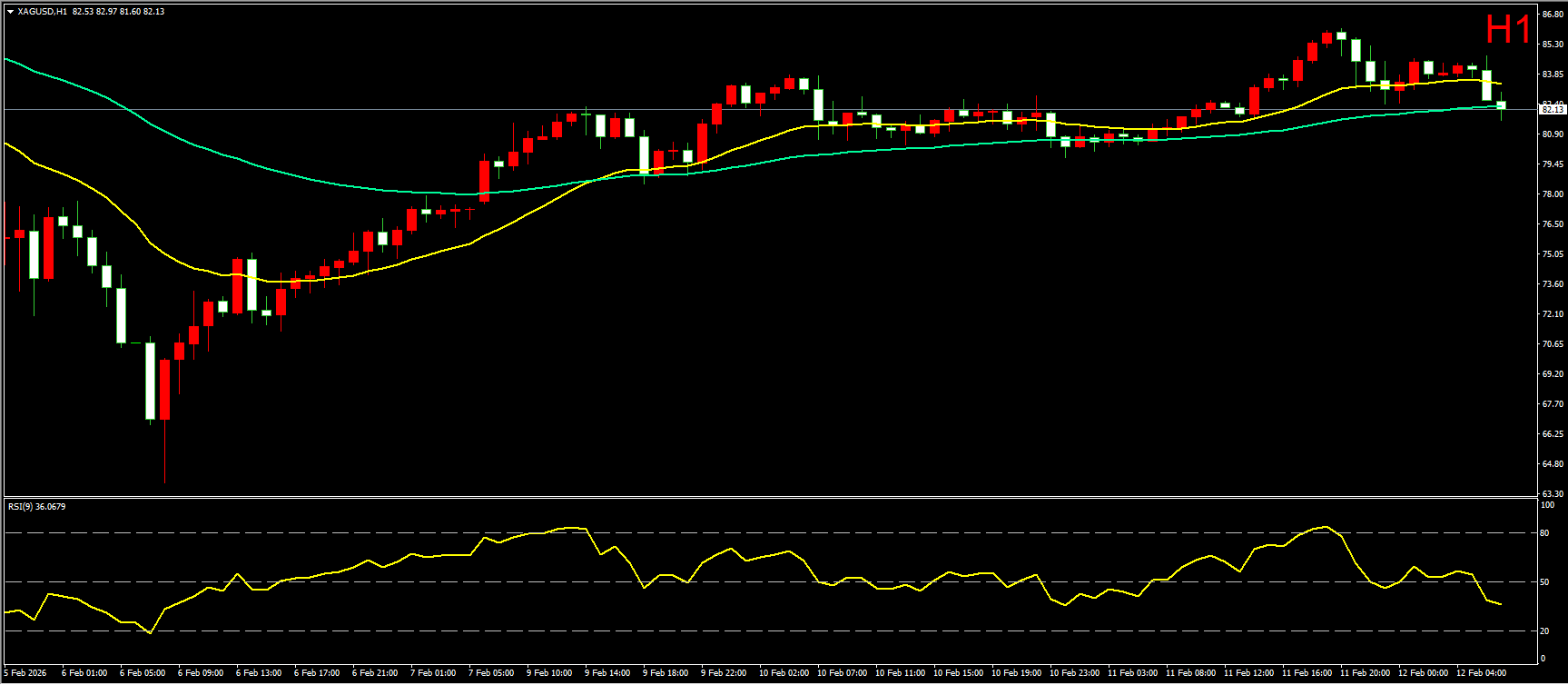This screenshot has width=1568, height=685.
Task: Click the RSI scale value 100
Action: point(1546,505)
